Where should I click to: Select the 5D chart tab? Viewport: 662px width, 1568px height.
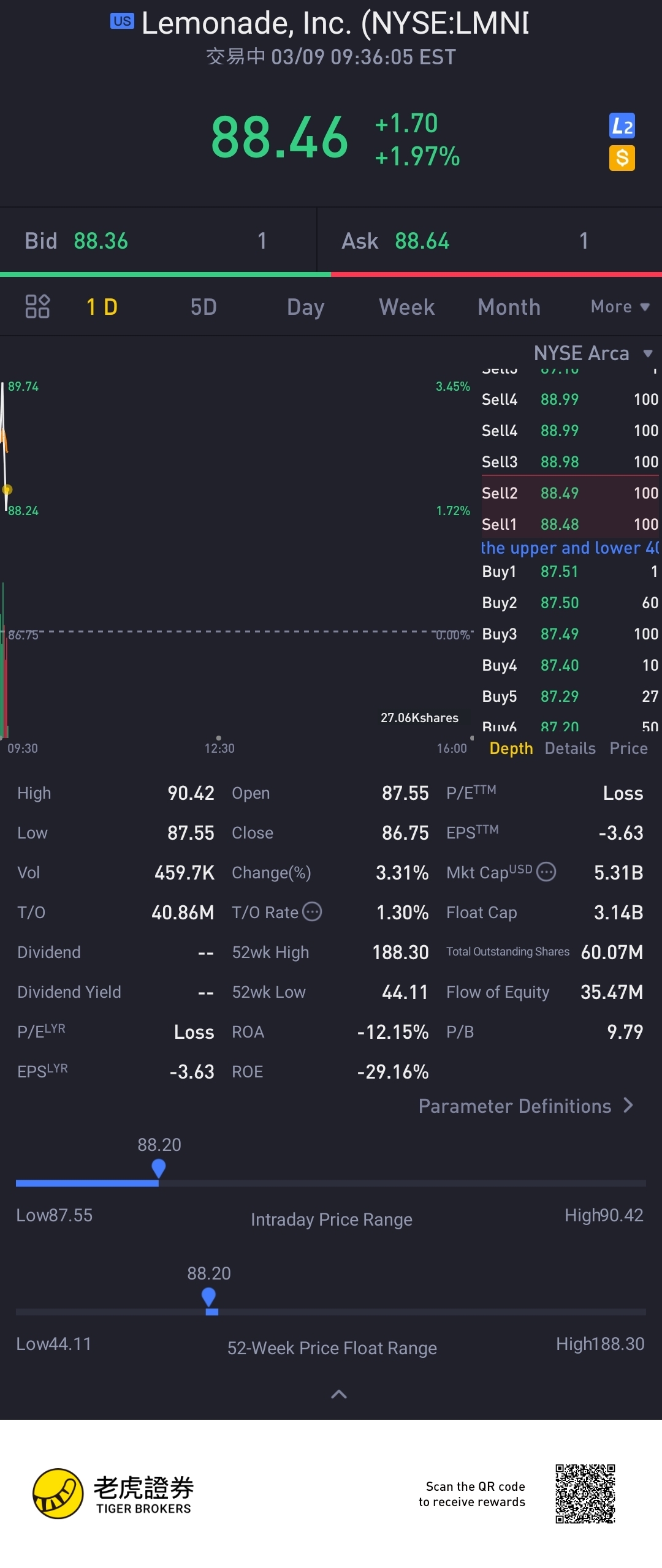point(204,307)
